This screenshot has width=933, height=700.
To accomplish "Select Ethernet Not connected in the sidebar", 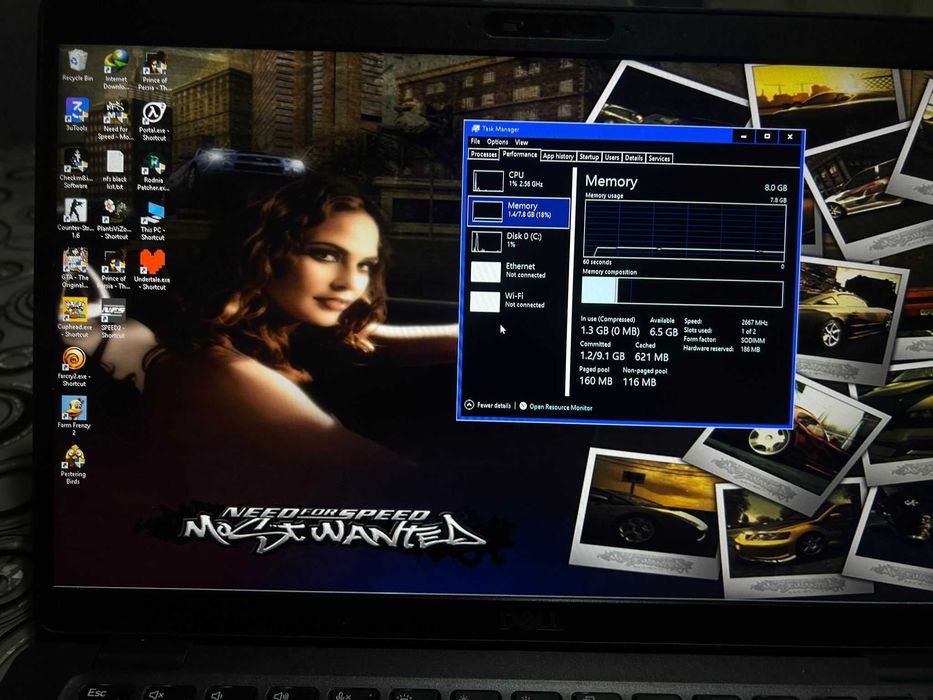I will coord(518,271).
